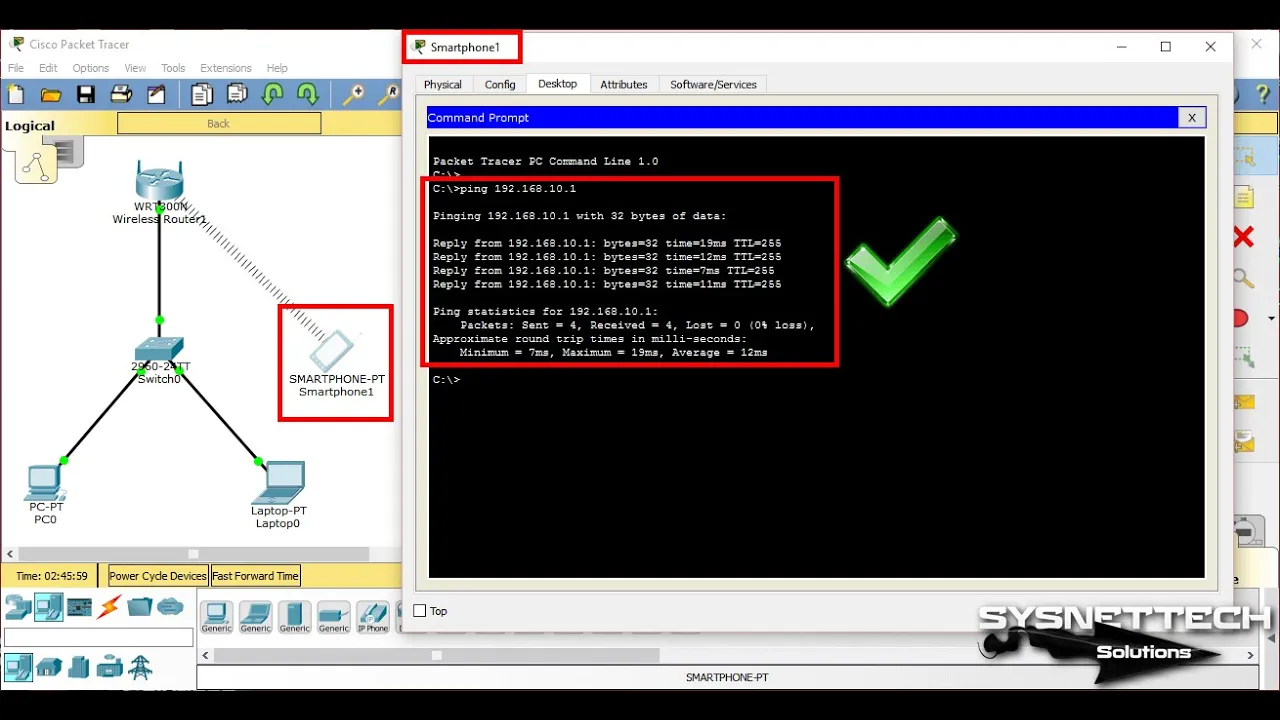Choose the Smart City subcategory icon
Viewport: 1280px width, 720px height.
(79, 667)
